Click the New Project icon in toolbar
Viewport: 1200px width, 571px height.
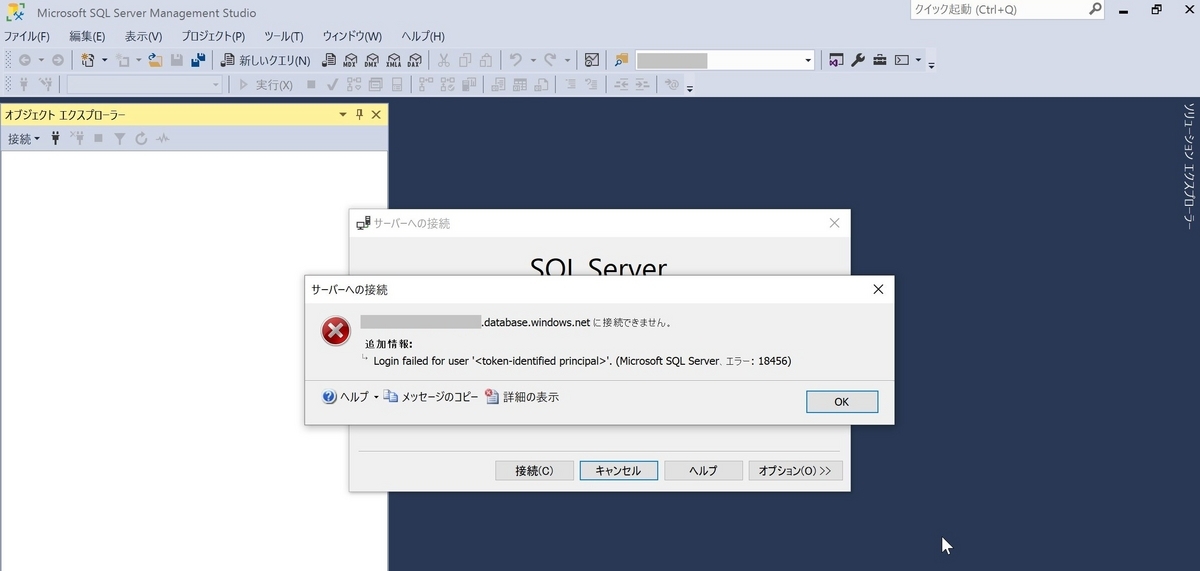click(x=88, y=60)
